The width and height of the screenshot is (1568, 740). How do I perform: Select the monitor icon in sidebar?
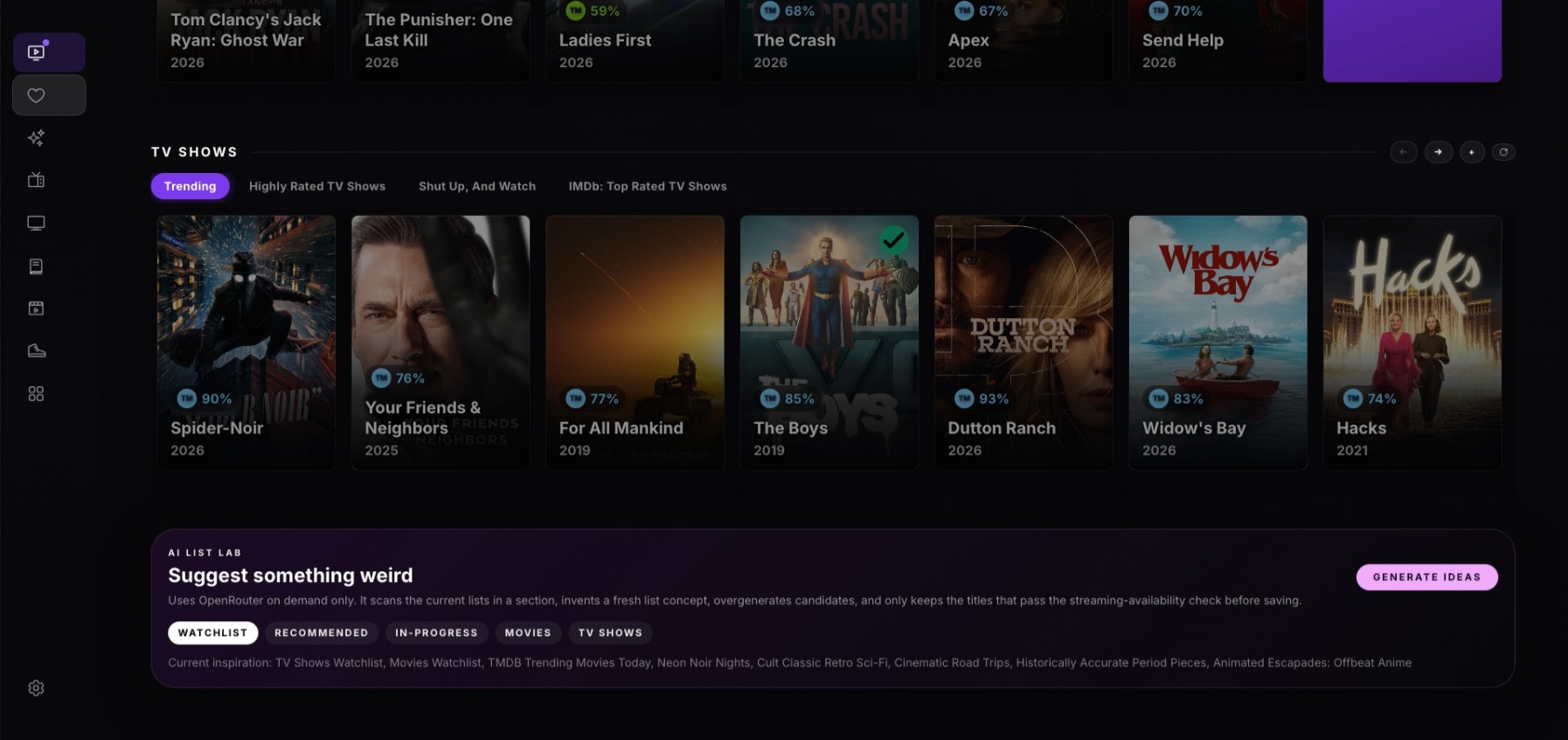click(36, 223)
